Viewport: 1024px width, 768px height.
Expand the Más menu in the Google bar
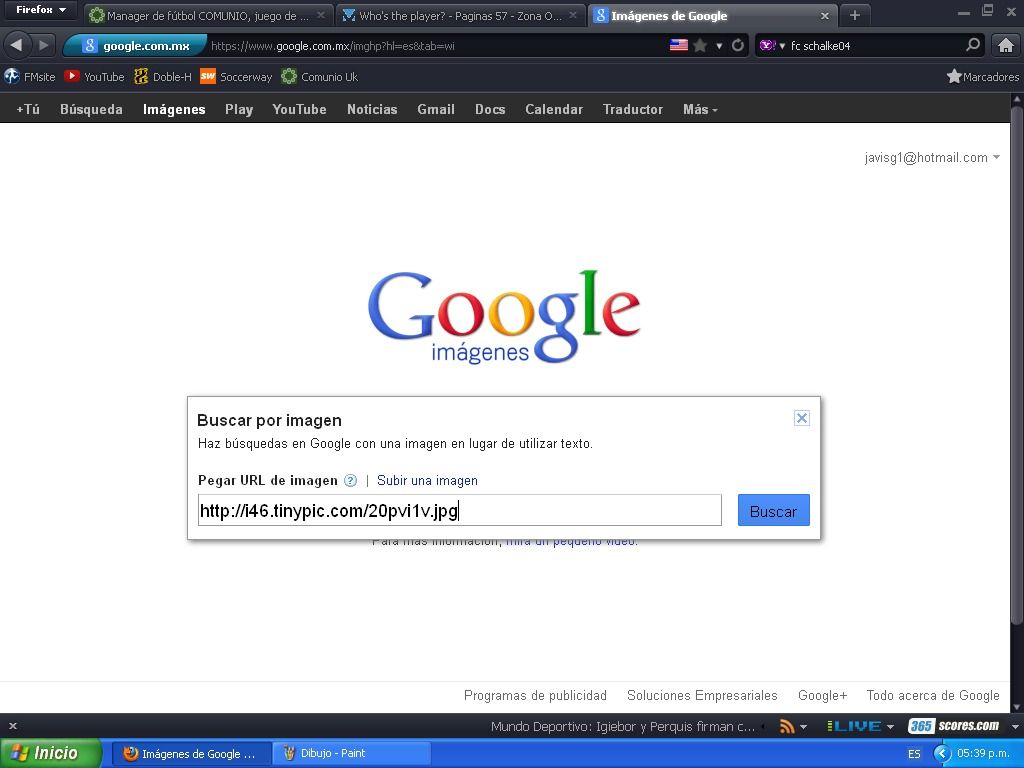pos(700,110)
